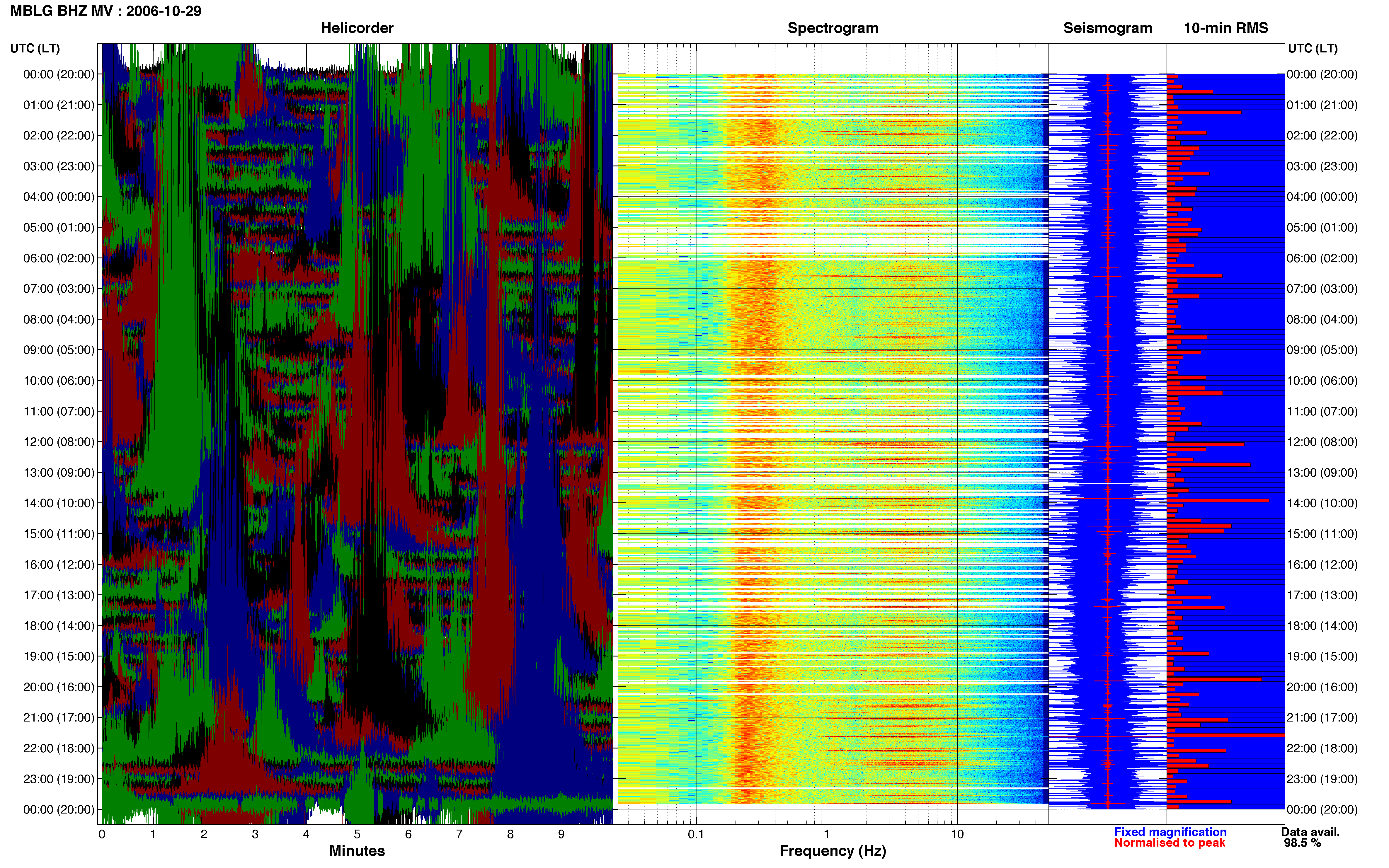1389x868 pixels.
Task: Click "16:00 (12:00)" on the left time axis
Action: click(x=59, y=565)
